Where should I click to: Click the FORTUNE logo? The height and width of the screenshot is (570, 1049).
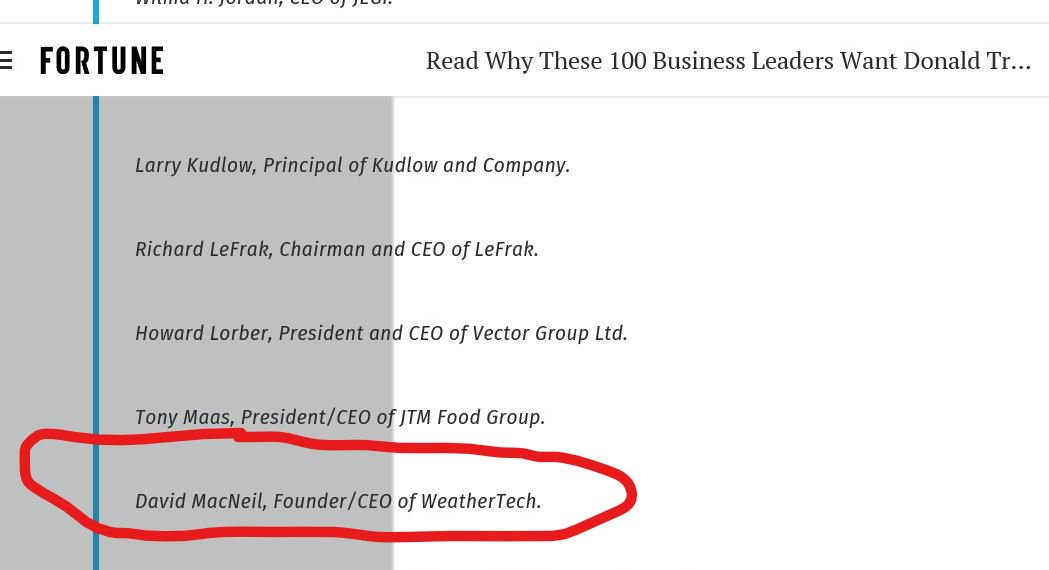pos(102,61)
